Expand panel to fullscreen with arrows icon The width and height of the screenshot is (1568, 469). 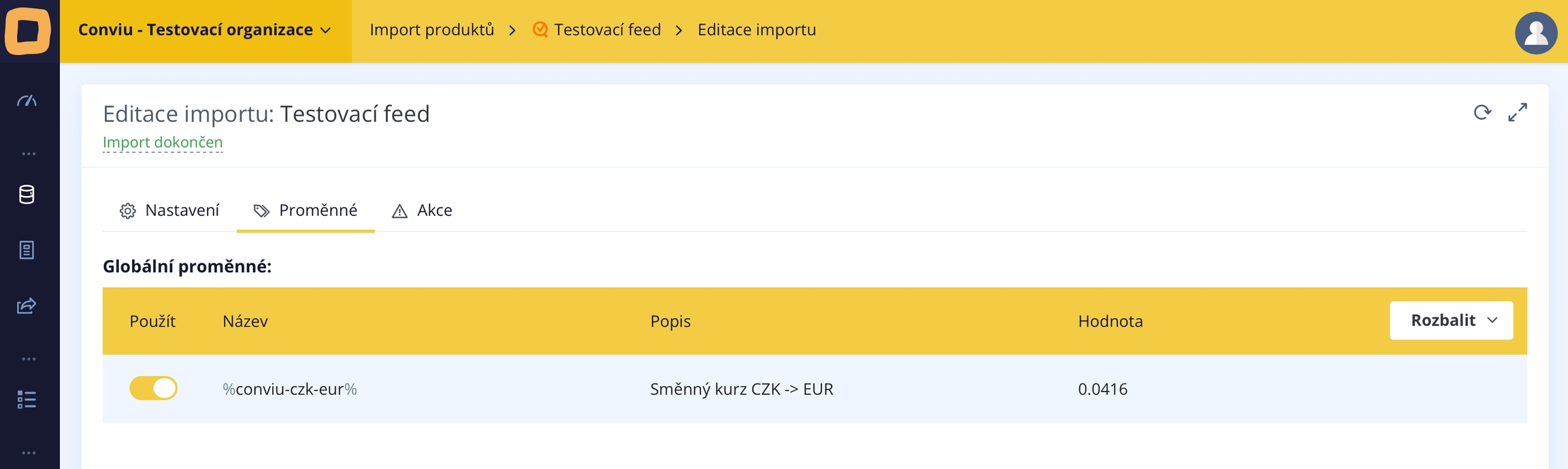(x=1518, y=112)
